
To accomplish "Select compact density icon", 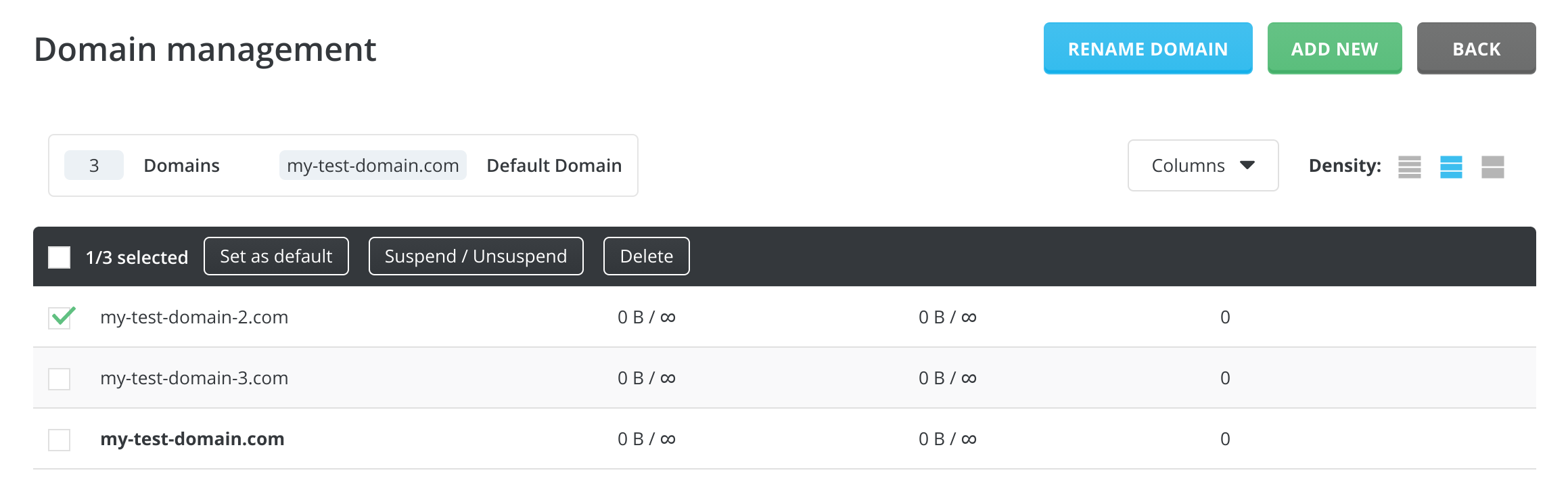I will click(1409, 166).
